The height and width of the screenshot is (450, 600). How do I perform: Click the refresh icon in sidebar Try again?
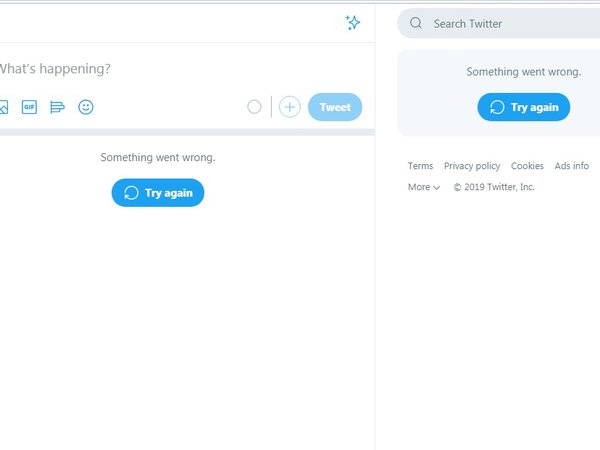[497, 107]
